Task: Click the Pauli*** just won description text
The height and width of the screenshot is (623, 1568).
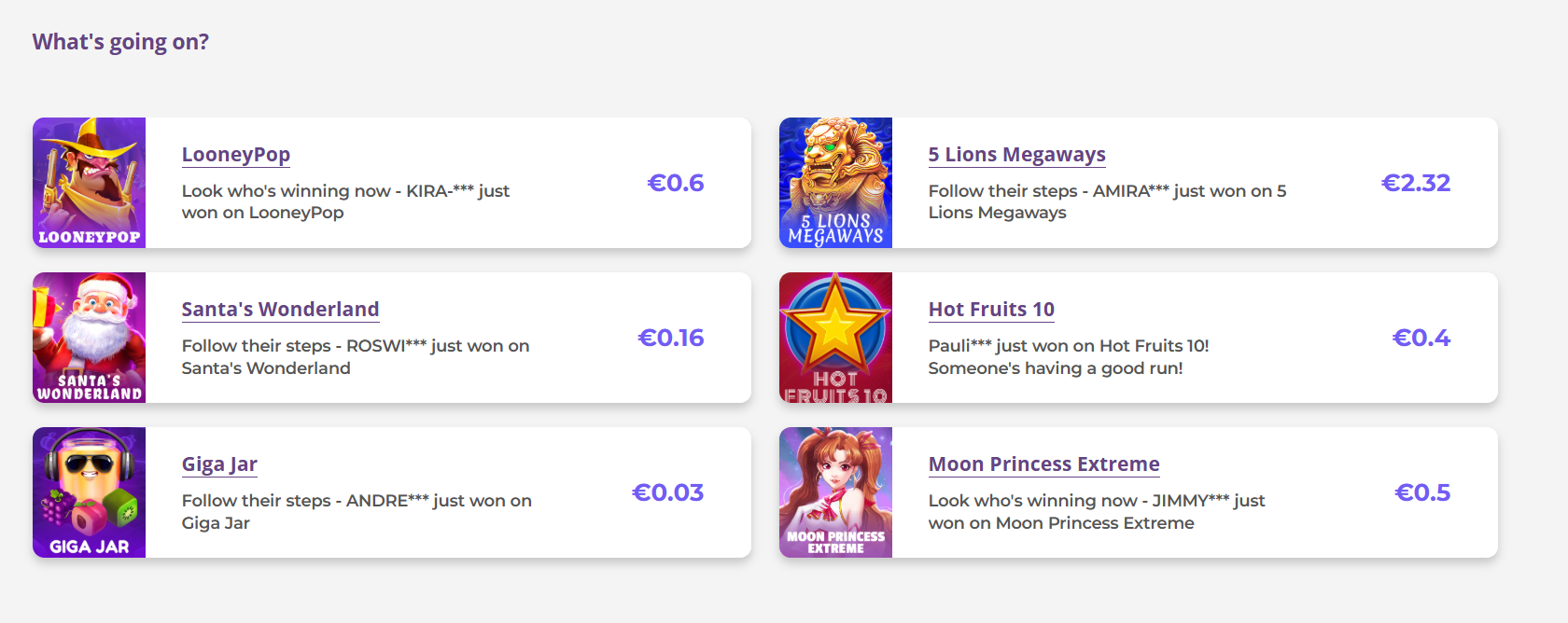Action: point(1069,357)
